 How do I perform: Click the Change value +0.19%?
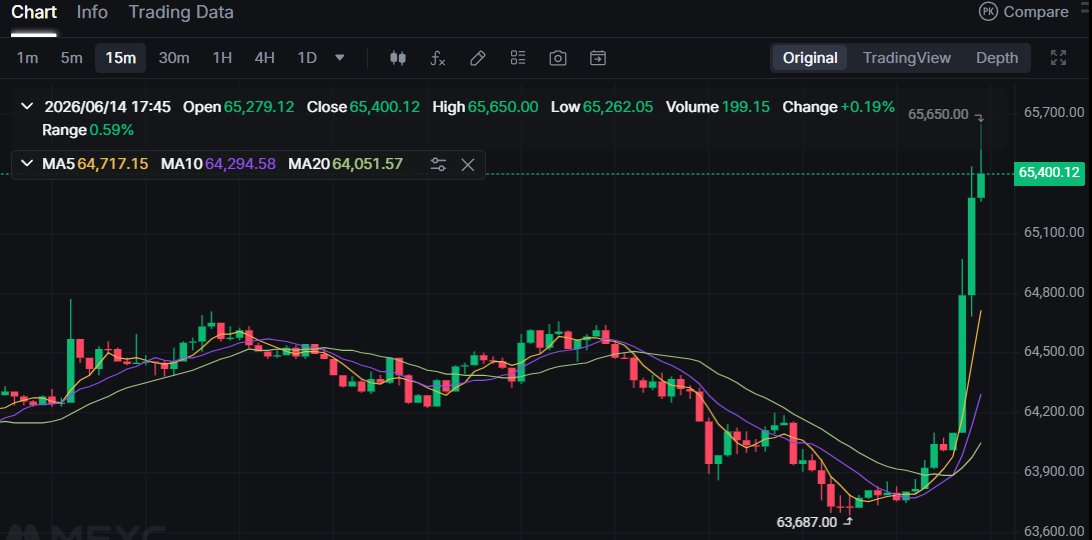868,107
